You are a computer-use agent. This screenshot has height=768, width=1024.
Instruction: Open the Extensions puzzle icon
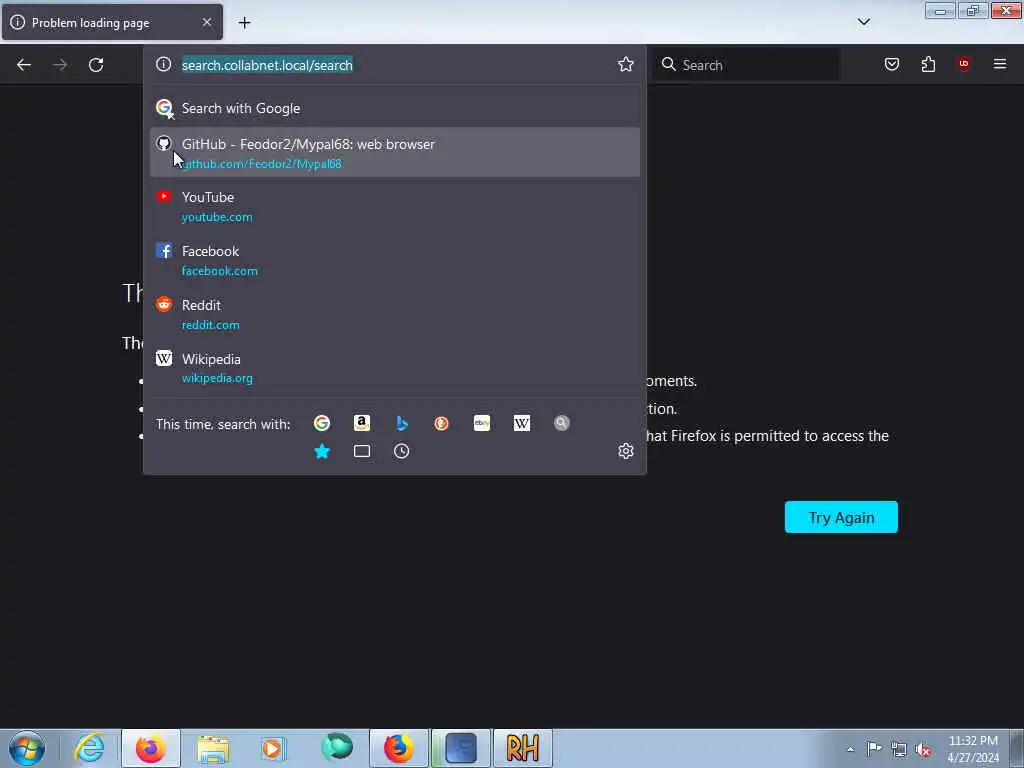[x=928, y=64]
